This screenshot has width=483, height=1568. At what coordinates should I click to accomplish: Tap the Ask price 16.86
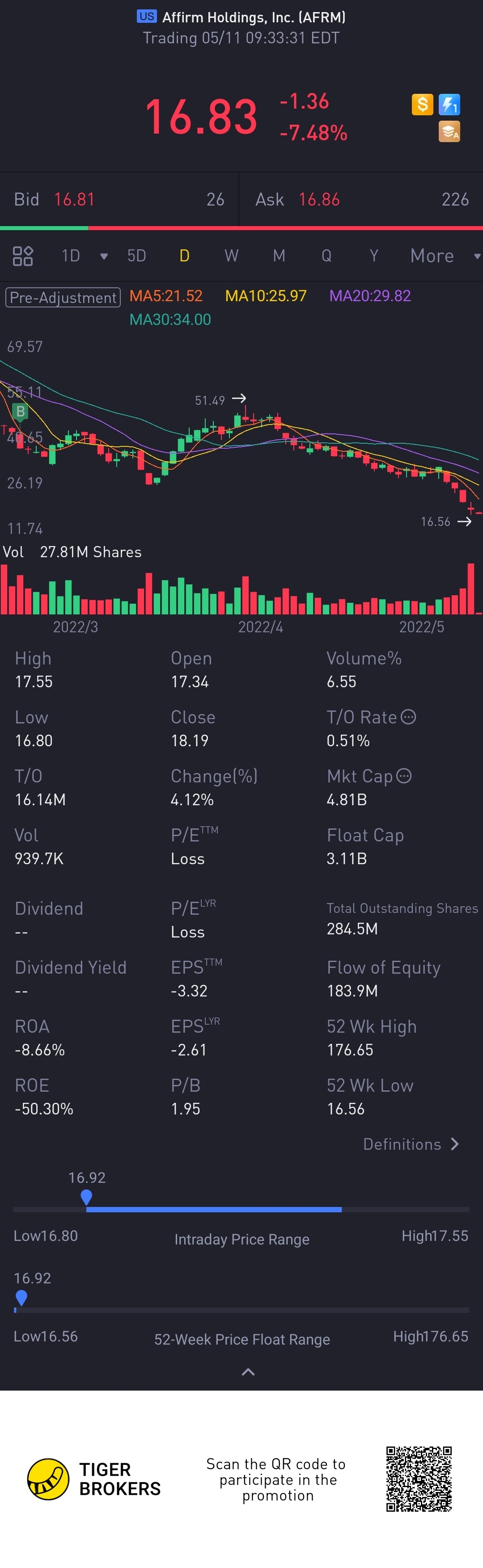pyautogui.click(x=319, y=199)
